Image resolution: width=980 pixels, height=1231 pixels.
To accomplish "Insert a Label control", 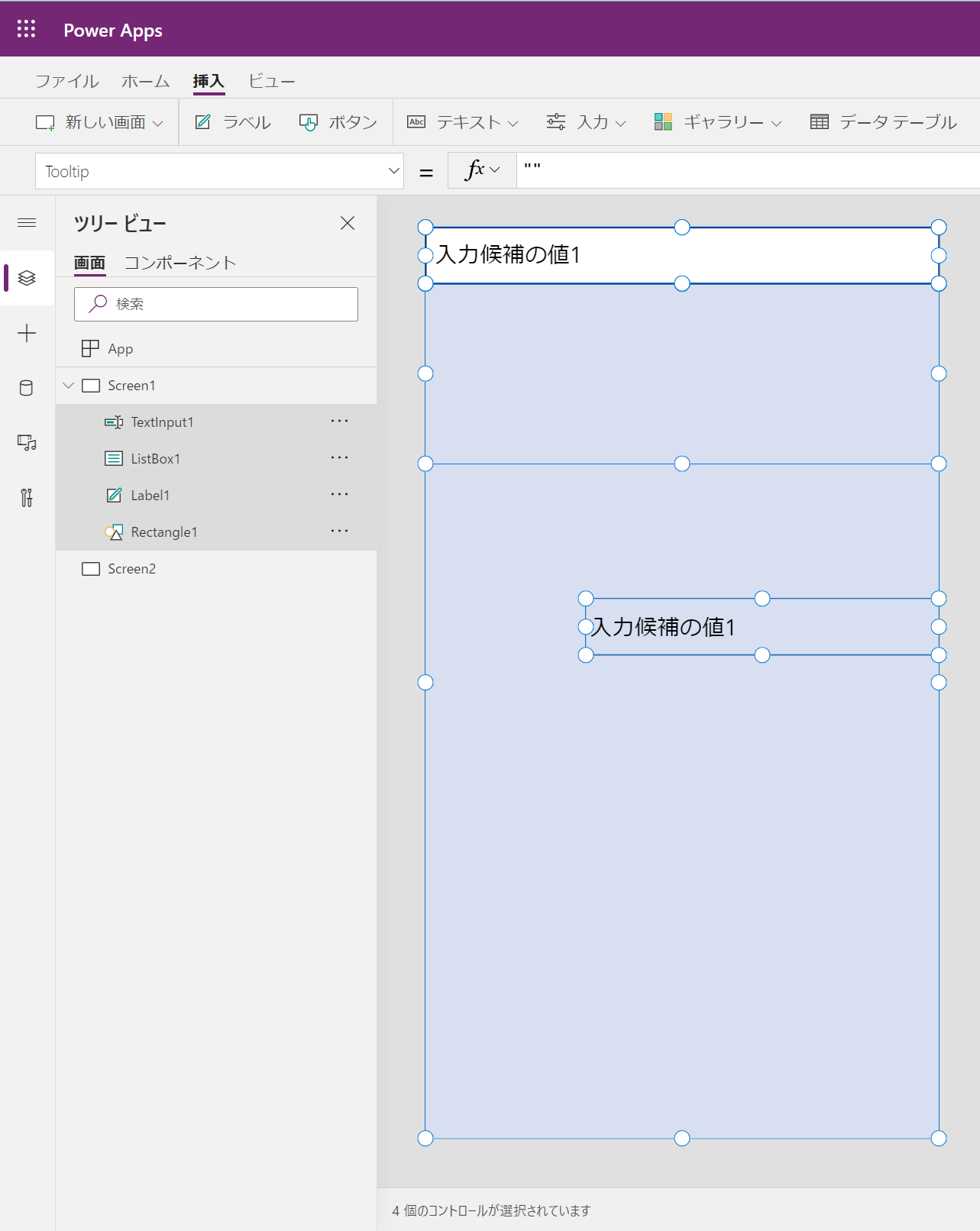I will (233, 122).
